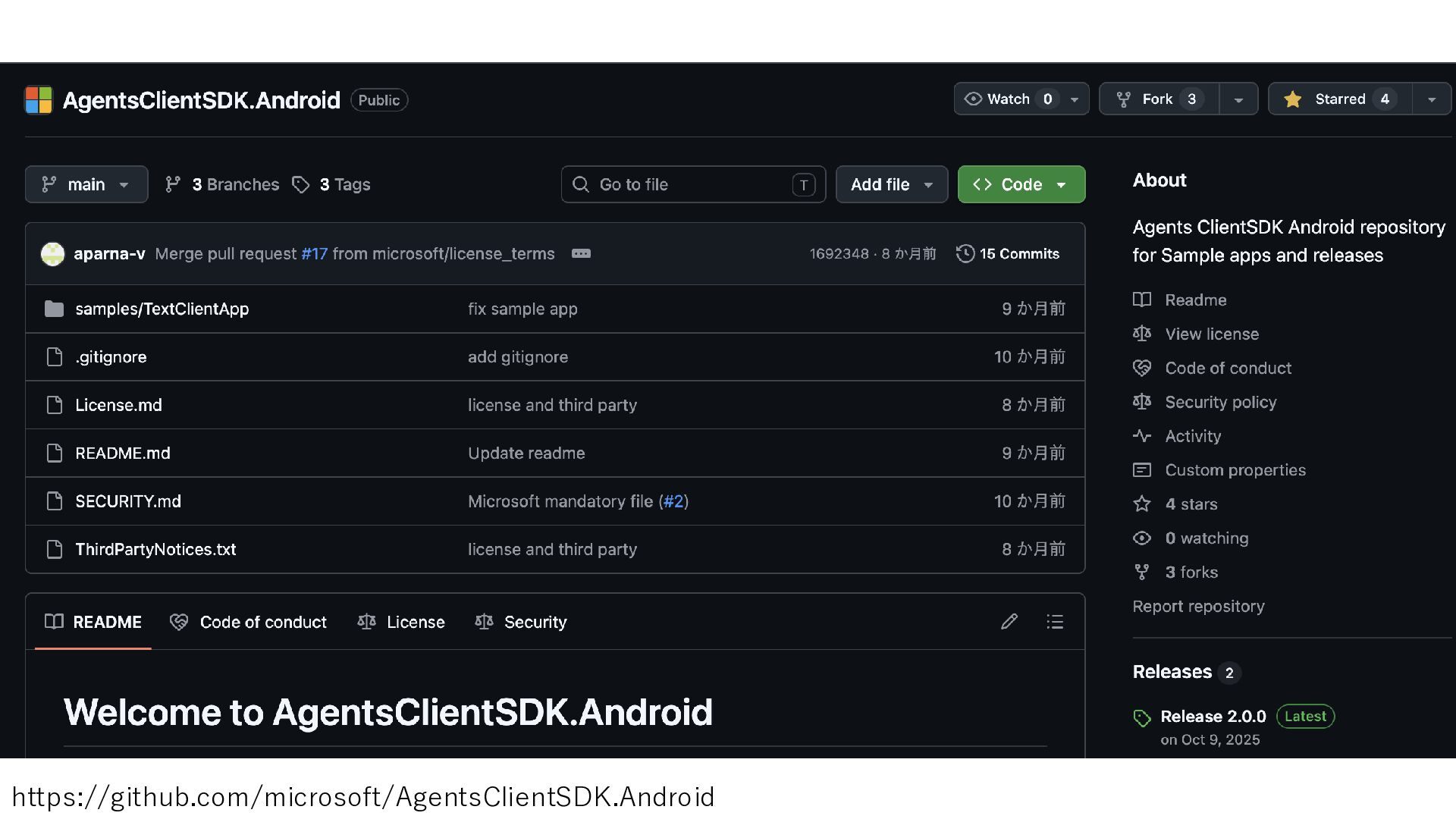Click the pencil edit README icon
The image size is (1456, 819).
[x=1009, y=622]
